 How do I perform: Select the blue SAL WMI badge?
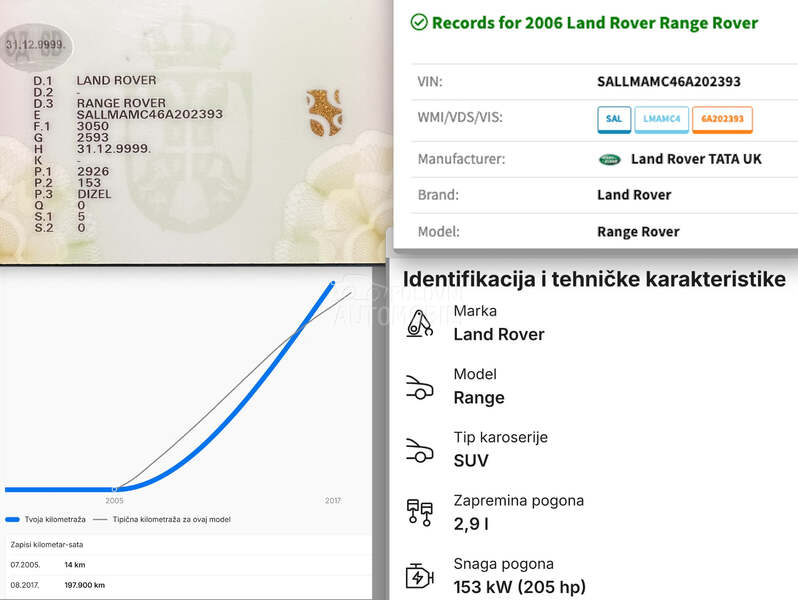pos(614,119)
